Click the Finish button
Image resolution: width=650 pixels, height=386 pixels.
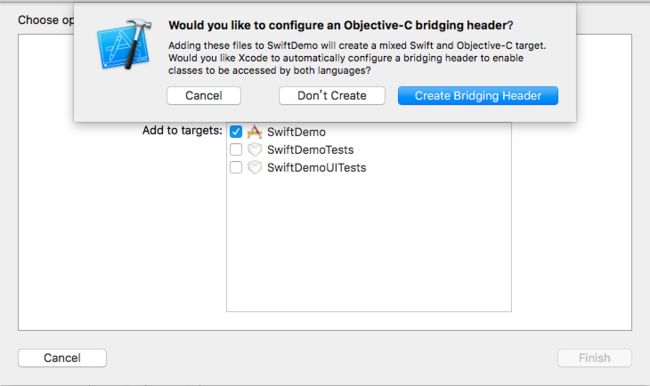click(594, 358)
